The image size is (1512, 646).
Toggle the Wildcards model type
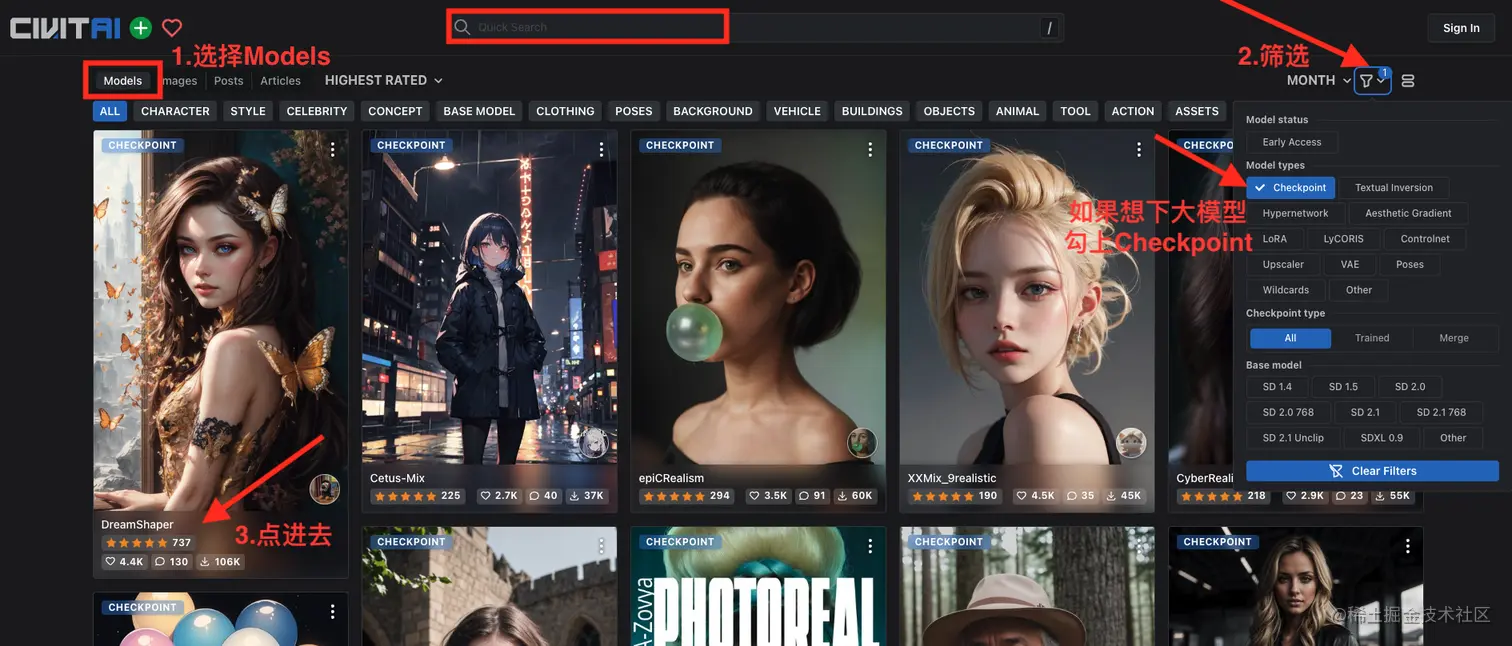click(1285, 290)
